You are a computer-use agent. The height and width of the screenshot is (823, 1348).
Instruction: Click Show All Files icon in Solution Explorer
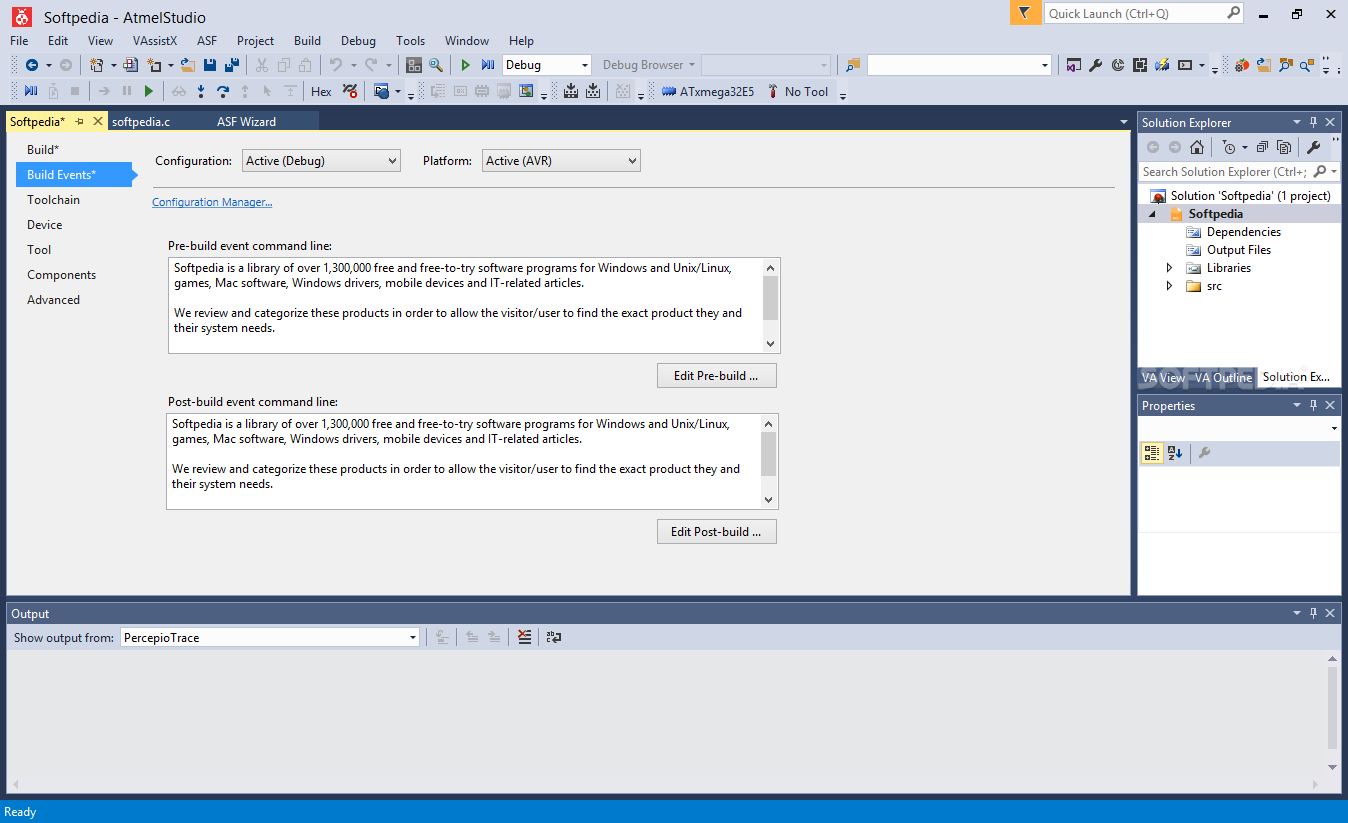tap(1284, 147)
